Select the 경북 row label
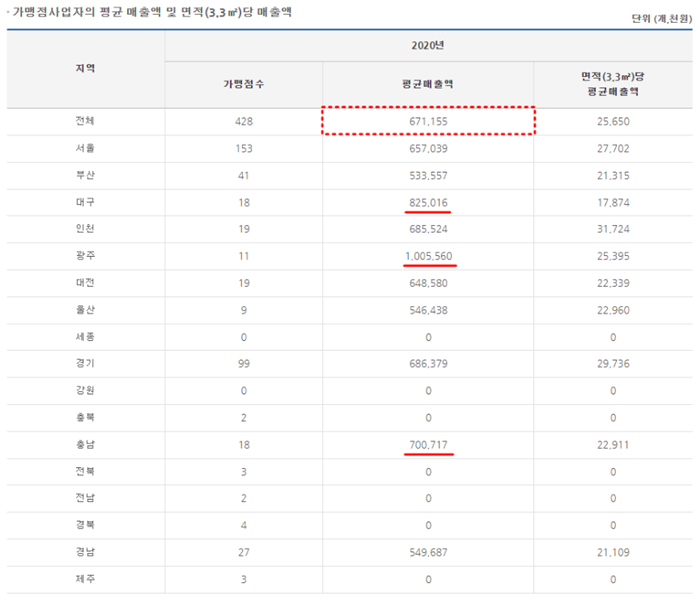Viewport: 700px width, 604px height. pos(85,525)
